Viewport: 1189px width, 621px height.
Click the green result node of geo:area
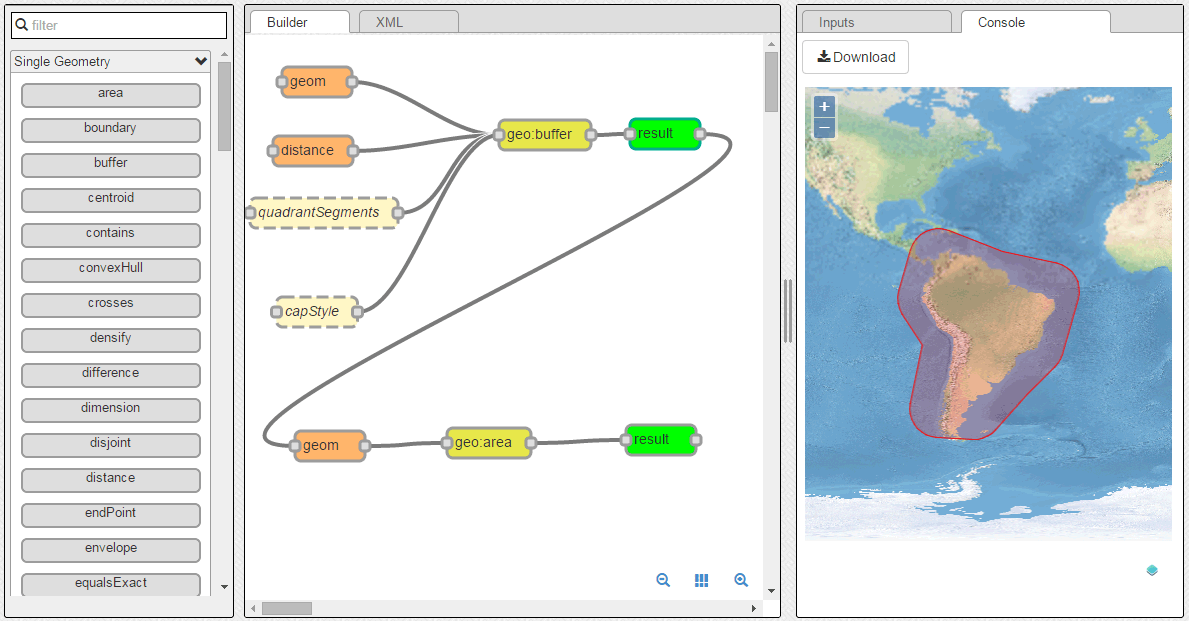(659, 440)
